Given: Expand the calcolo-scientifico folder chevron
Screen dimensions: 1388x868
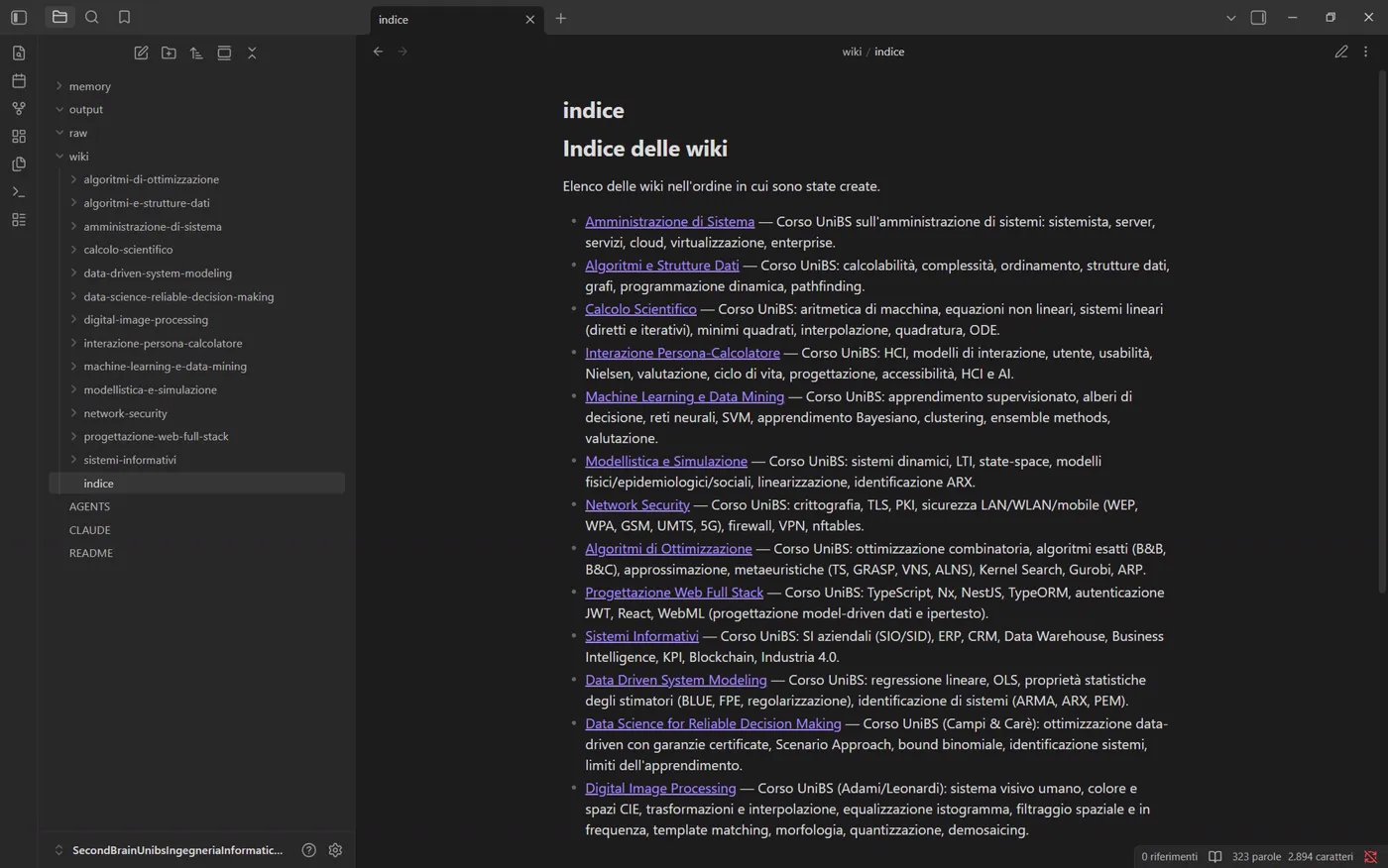Looking at the screenshot, I should (73, 250).
